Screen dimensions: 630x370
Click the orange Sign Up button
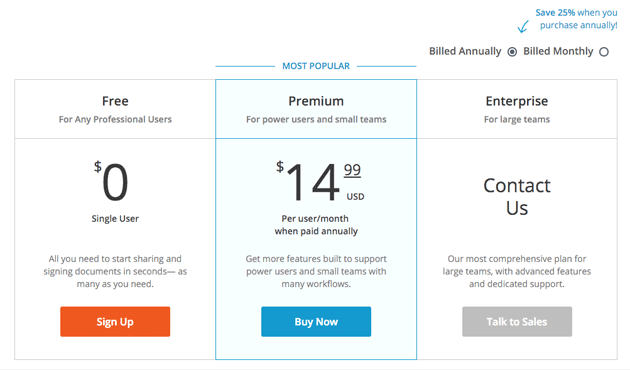[115, 321]
